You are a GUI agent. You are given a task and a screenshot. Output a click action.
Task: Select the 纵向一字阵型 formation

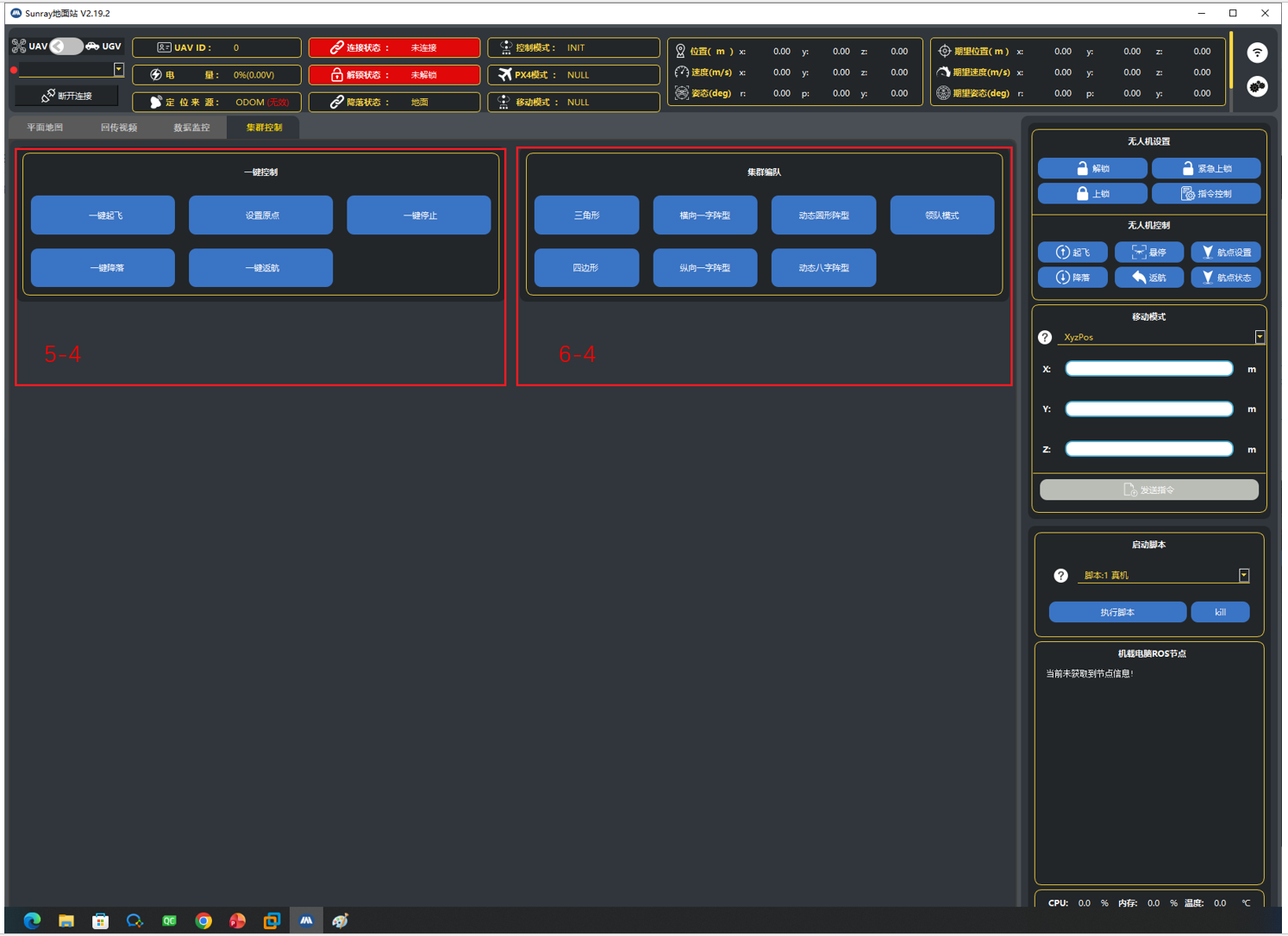[705, 268]
